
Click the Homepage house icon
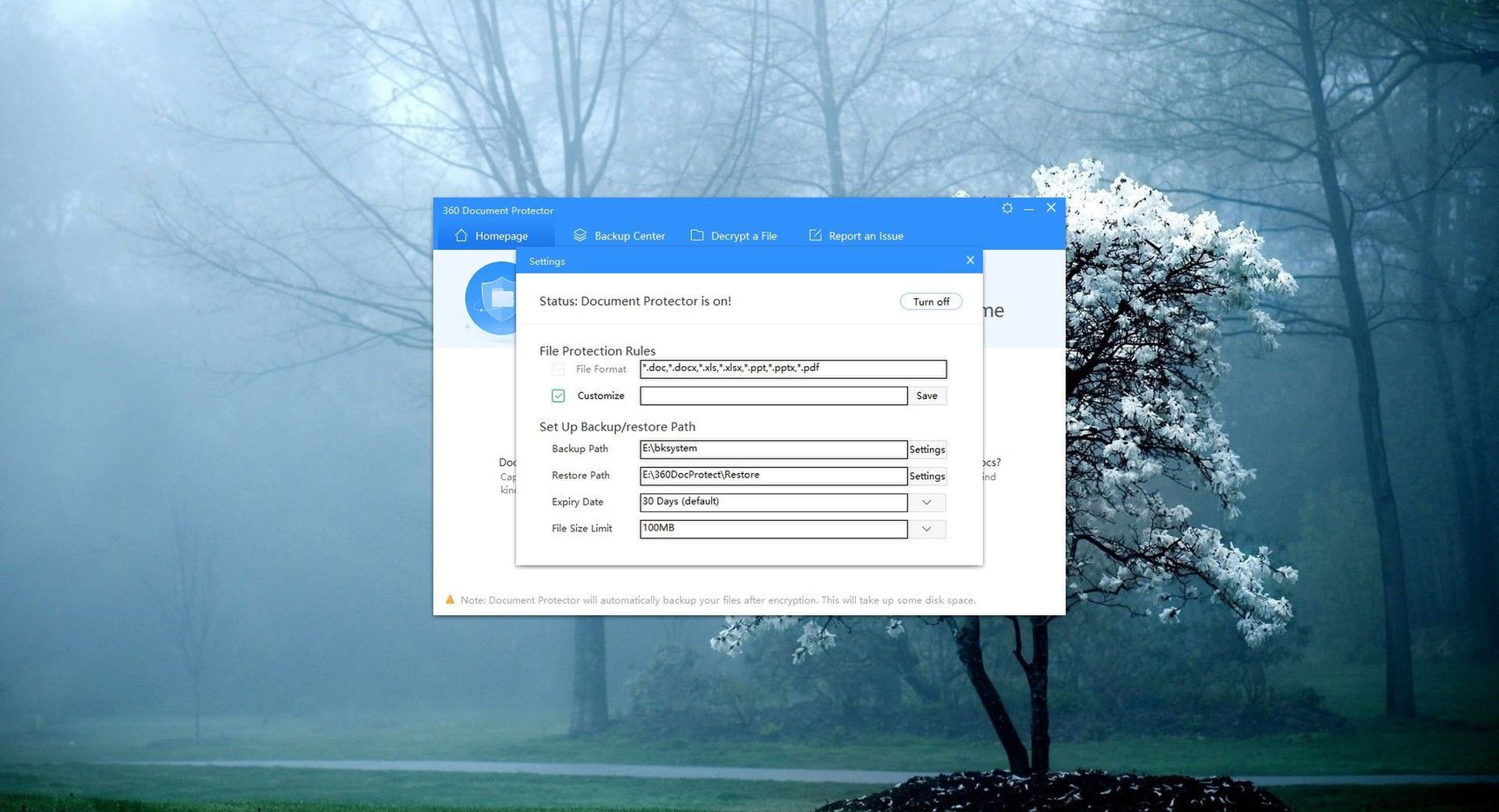click(461, 235)
